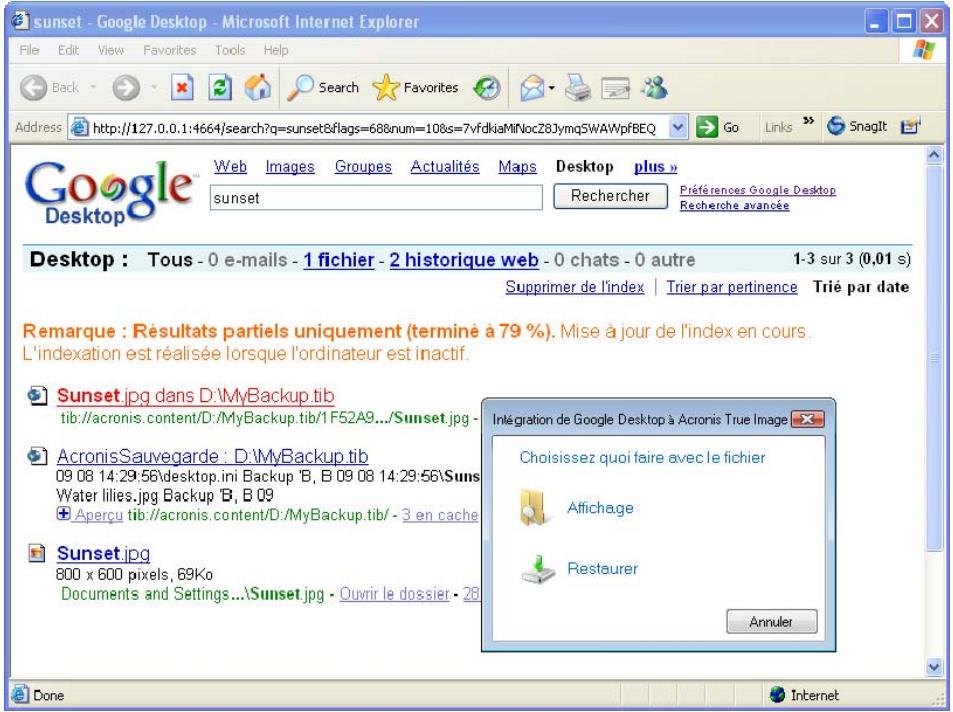Click the Rechercher button
953x712 pixels.
point(610,196)
